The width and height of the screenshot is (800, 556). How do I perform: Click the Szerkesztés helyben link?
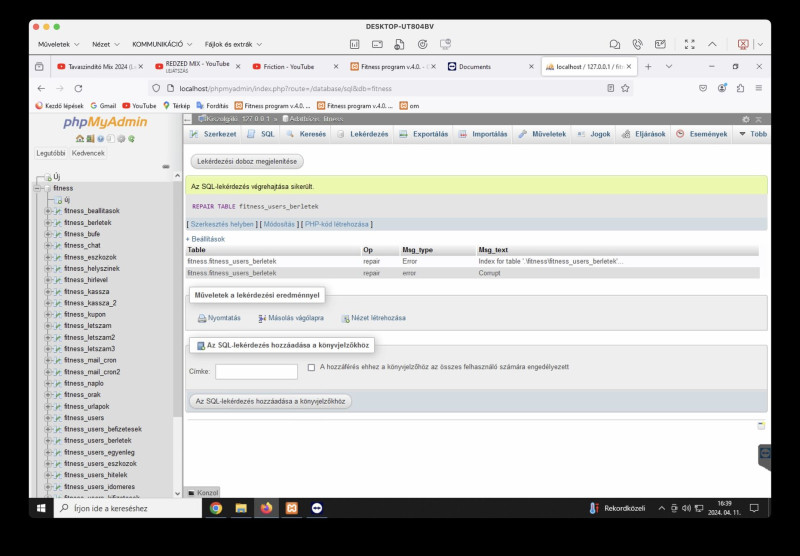[x=222, y=224]
